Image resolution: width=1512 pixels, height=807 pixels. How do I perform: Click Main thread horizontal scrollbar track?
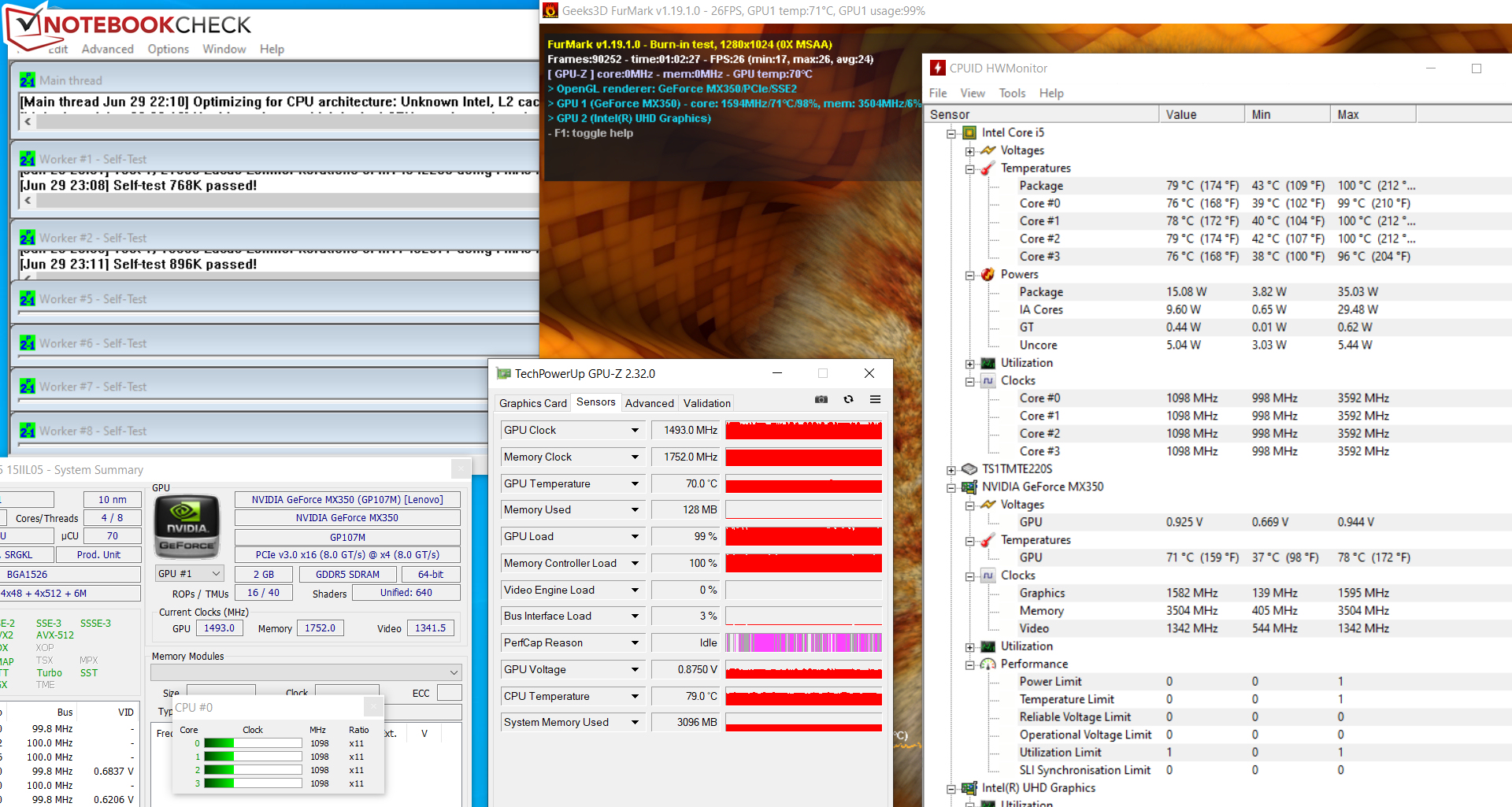point(287,121)
